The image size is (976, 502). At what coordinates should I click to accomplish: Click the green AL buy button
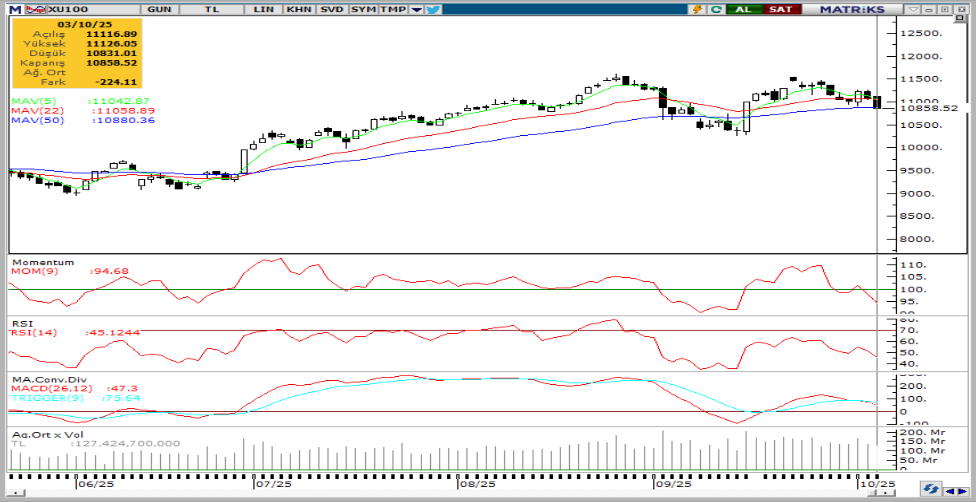click(743, 9)
